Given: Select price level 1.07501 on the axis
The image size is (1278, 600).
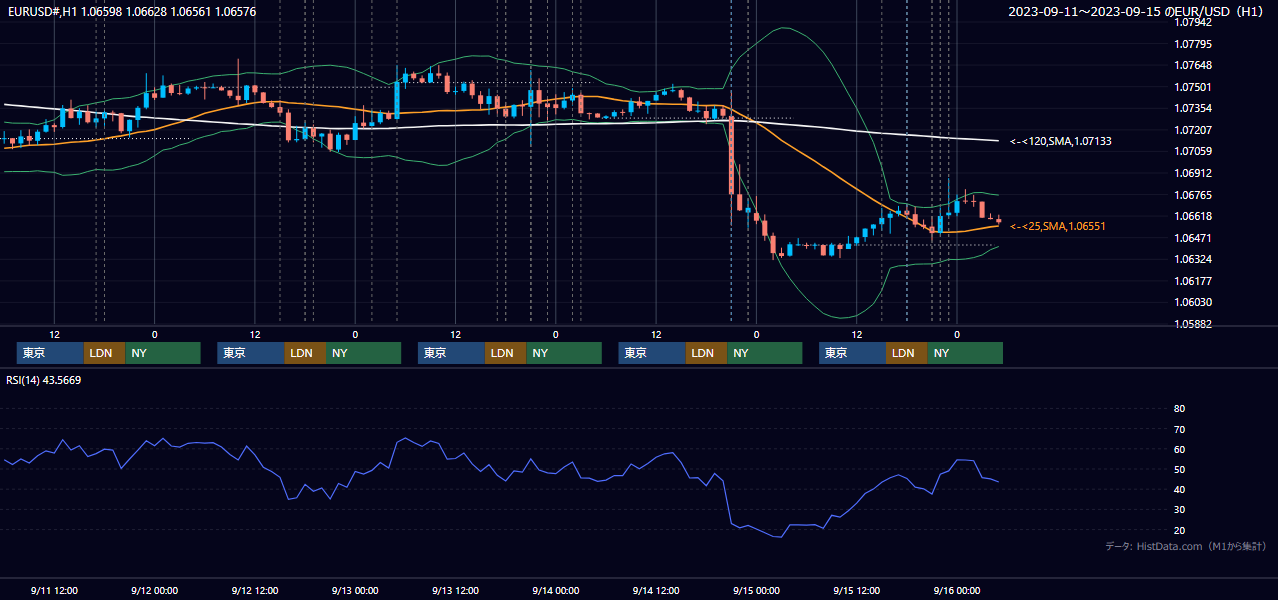Looking at the screenshot, I should [1192, 87].
